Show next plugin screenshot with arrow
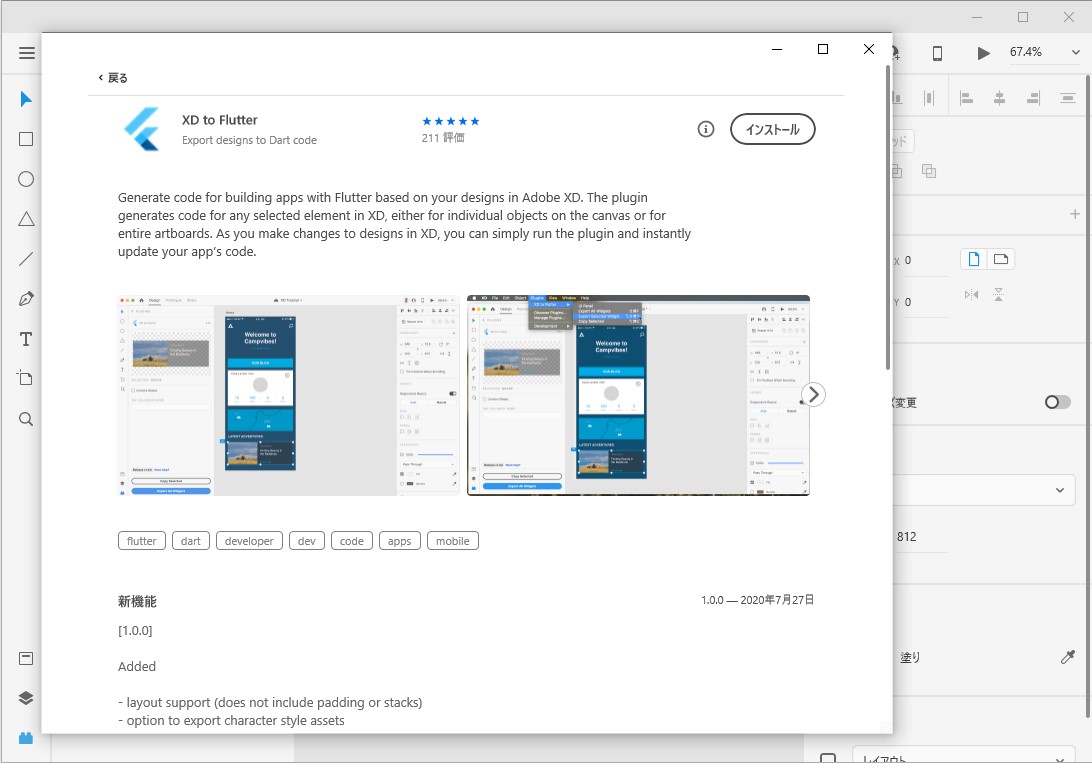The height and width of the screenshot is (763, 1092). tap(813, 394)
